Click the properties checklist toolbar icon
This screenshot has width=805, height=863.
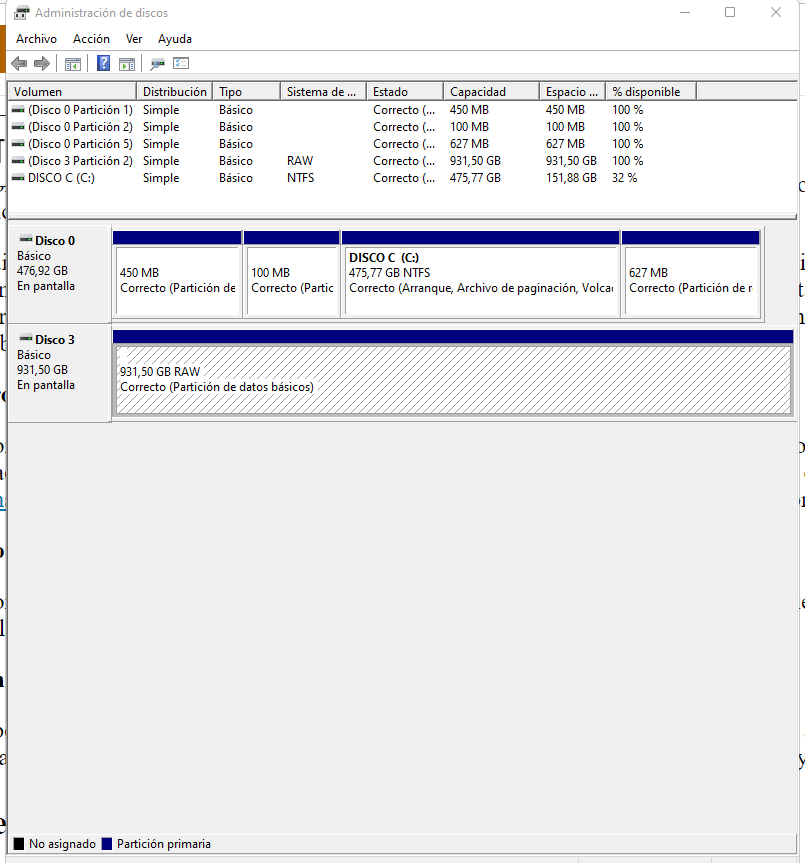181,64
